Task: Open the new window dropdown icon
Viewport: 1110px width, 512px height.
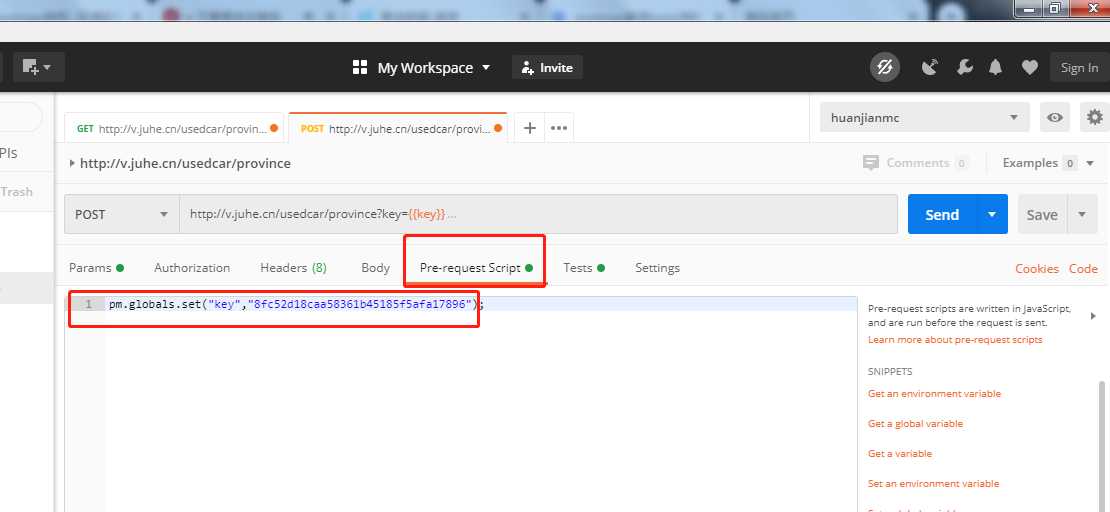Action: 39,67
